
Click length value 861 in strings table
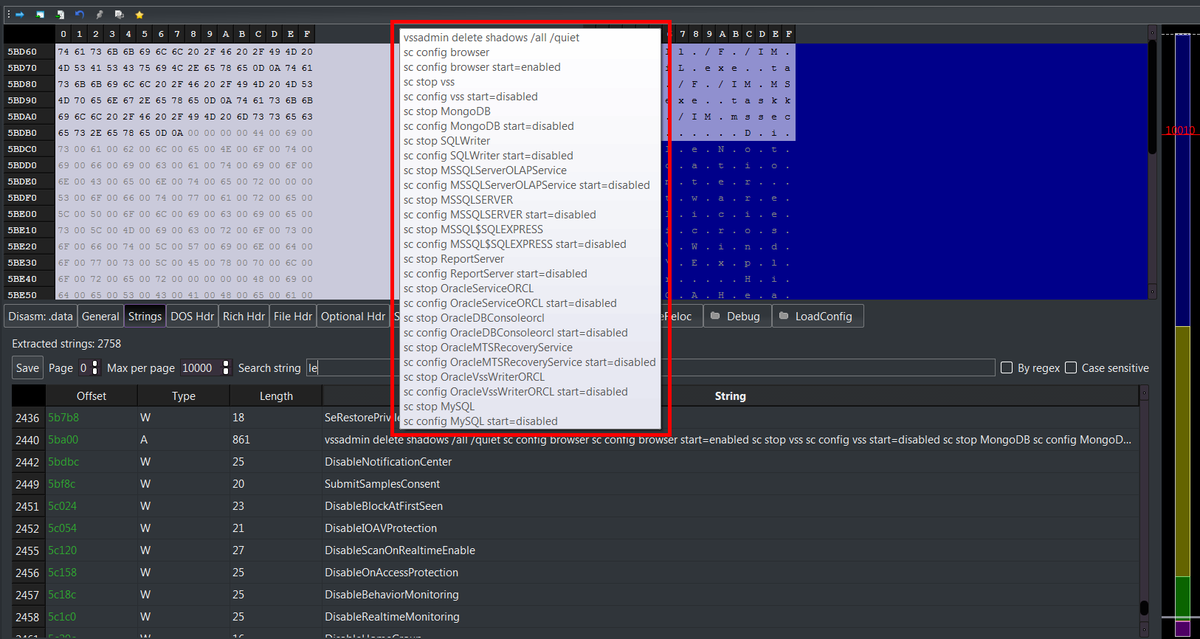[241, 439]
